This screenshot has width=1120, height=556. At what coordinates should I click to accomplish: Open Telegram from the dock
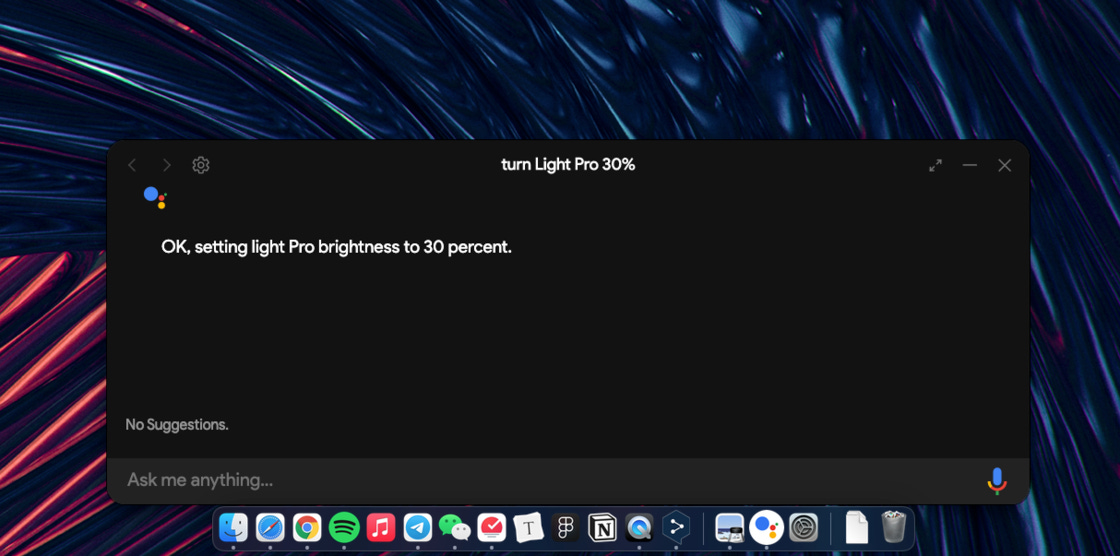tap(418, 528)
